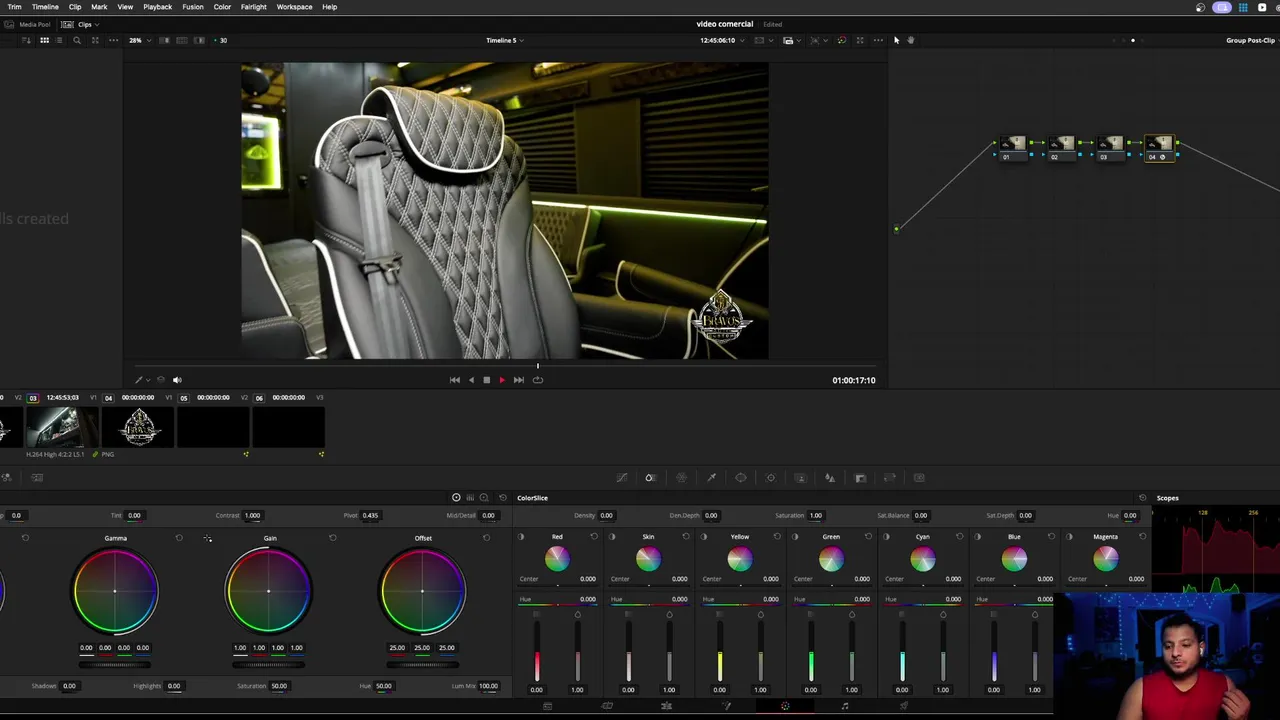Switch gallery to list view
Image resolution: width=1280 pixels, height=720 pixels.
[60, 40]
